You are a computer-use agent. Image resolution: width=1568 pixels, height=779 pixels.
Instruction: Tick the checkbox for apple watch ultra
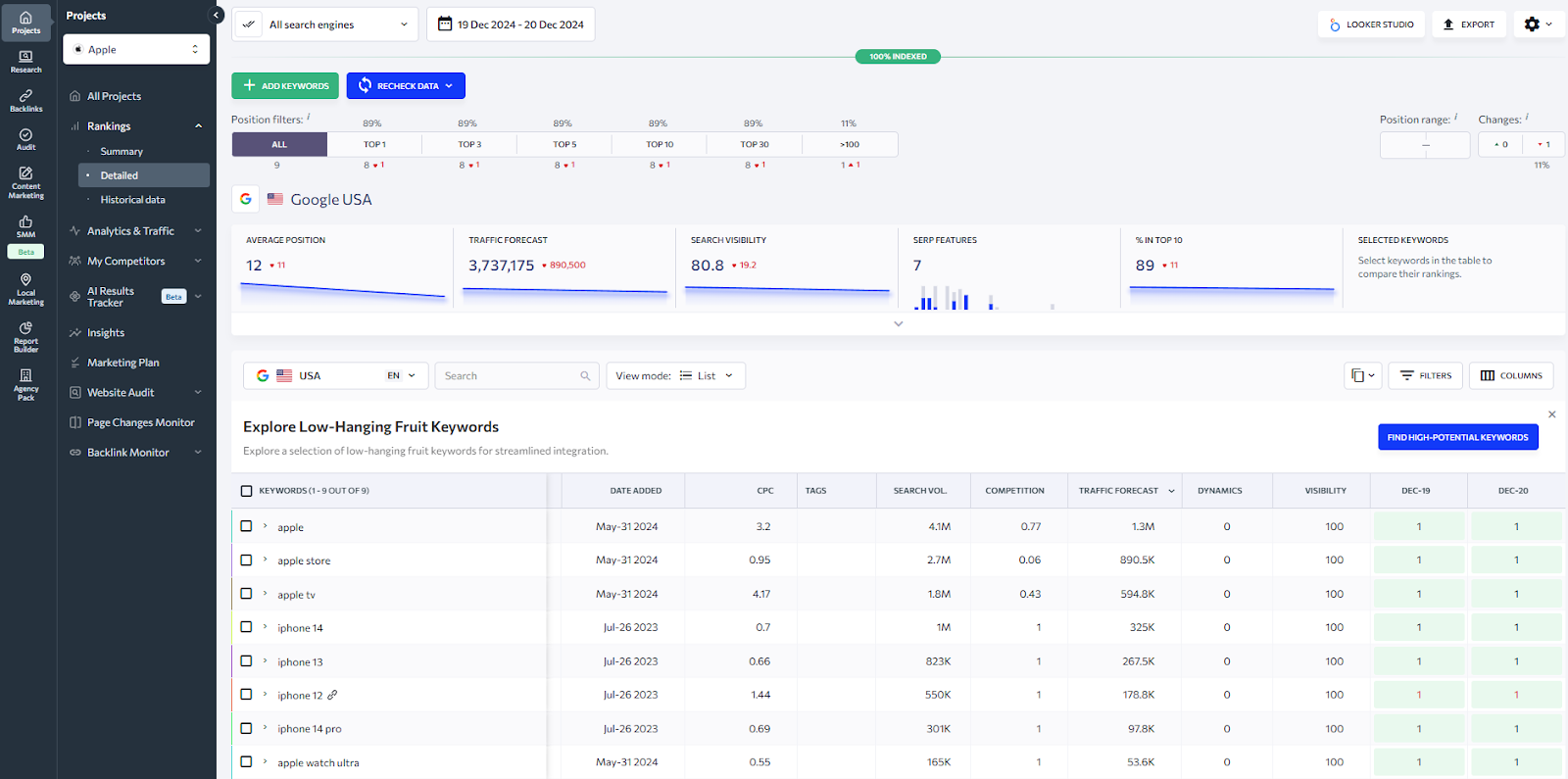(x=247, y=761)
